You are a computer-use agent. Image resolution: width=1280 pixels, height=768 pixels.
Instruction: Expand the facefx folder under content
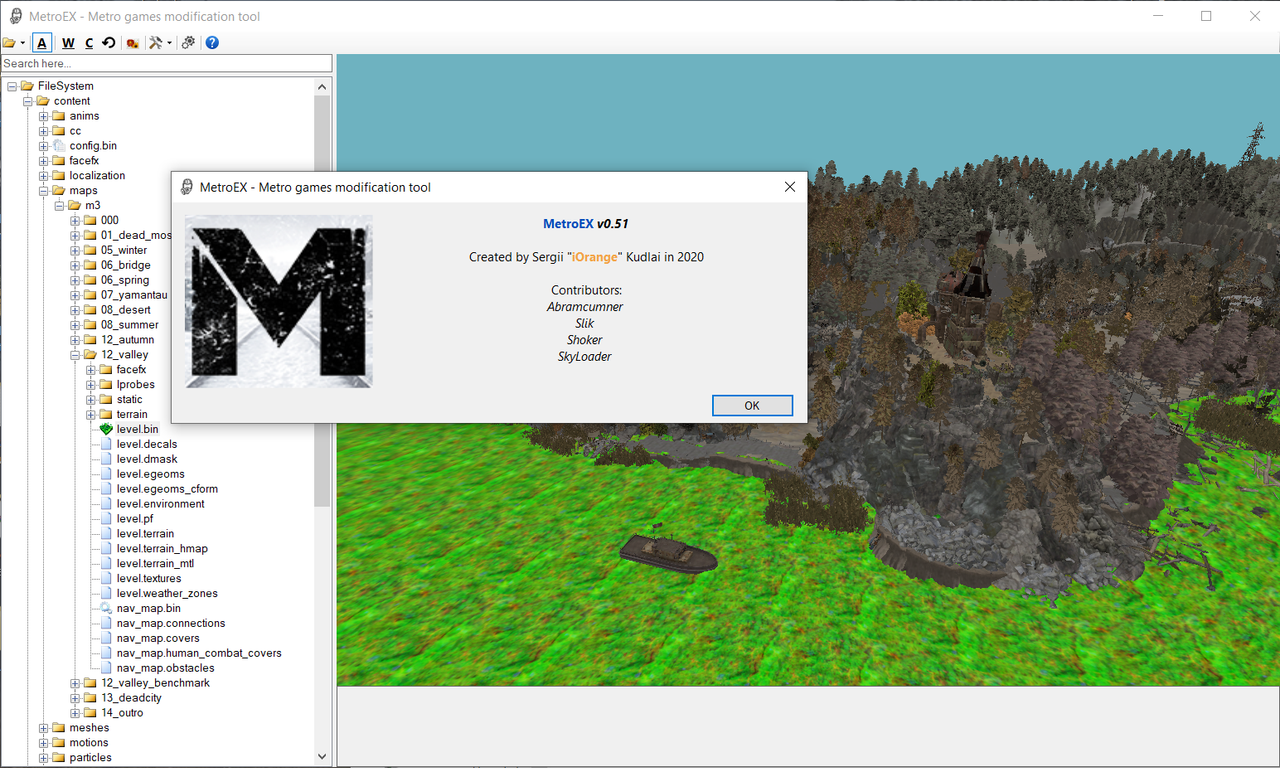point(44,161)
